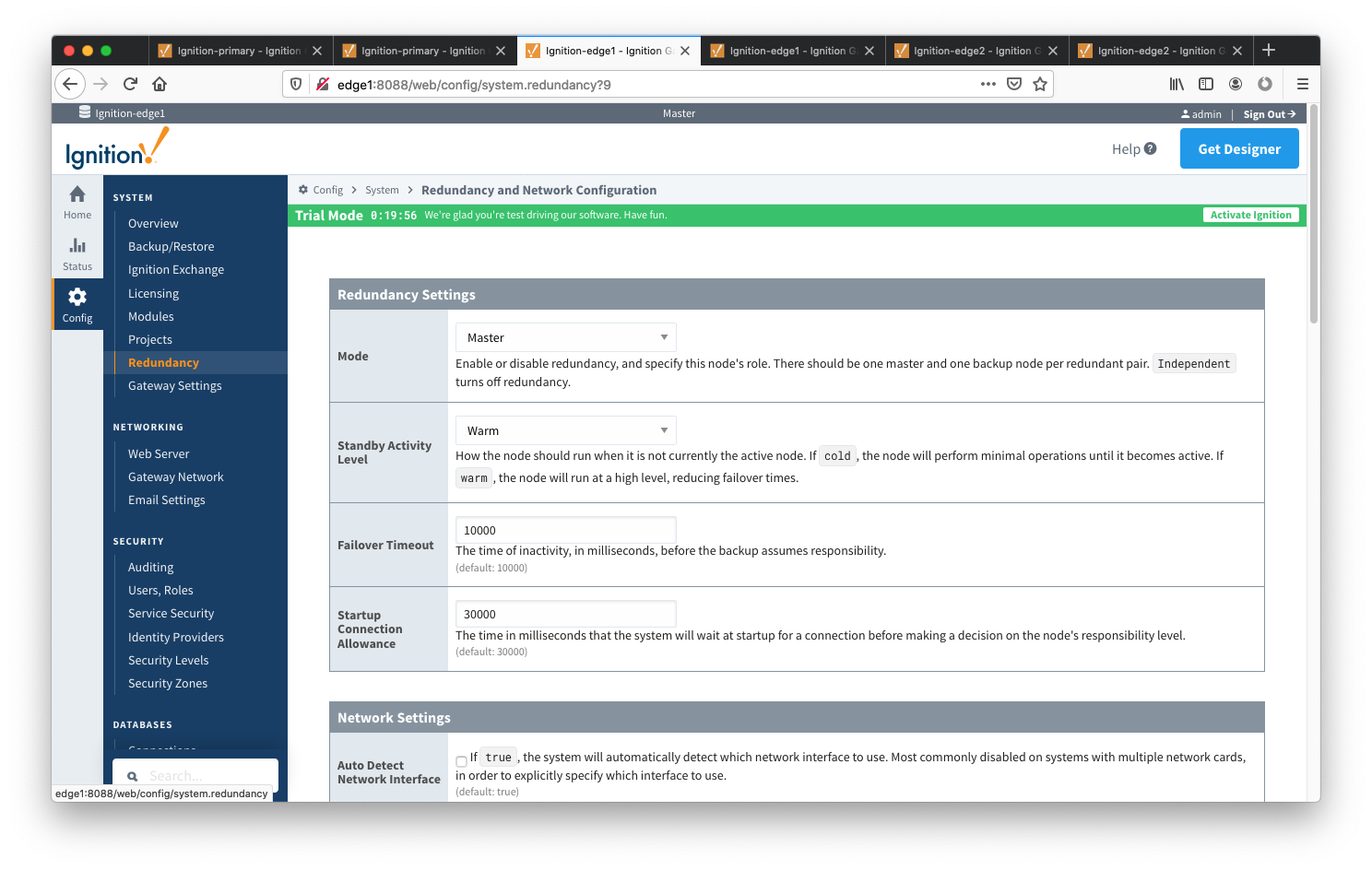This screenshot has width=1372, height=870.
Task: Open Licensing in the sidebar
Action: pos(153,293)
